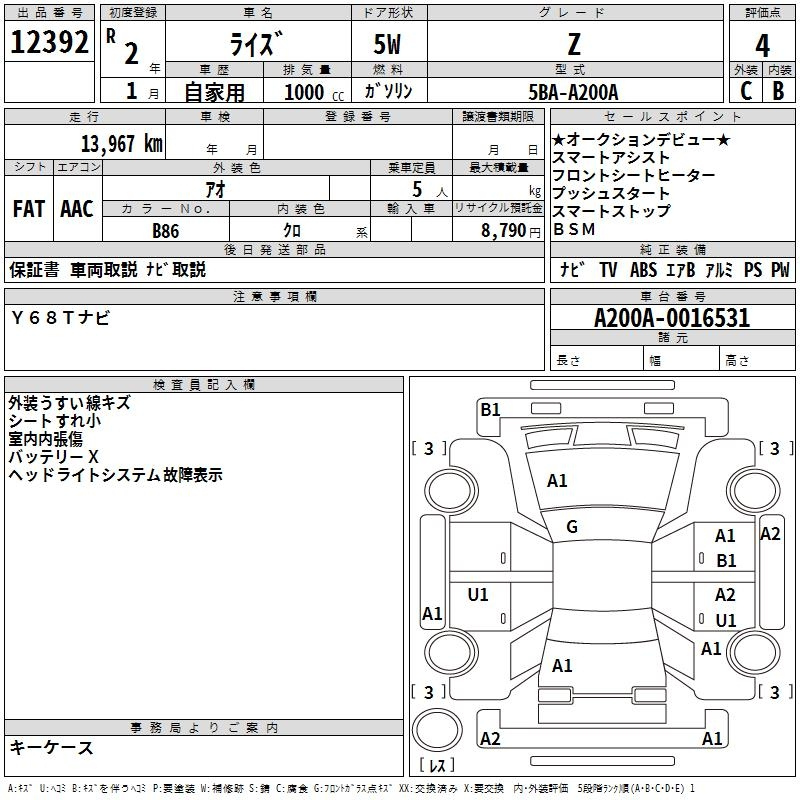Viewport: 800px width, 800px height.
Task: Click the 評価点 header
Action: tap(762, 13)
